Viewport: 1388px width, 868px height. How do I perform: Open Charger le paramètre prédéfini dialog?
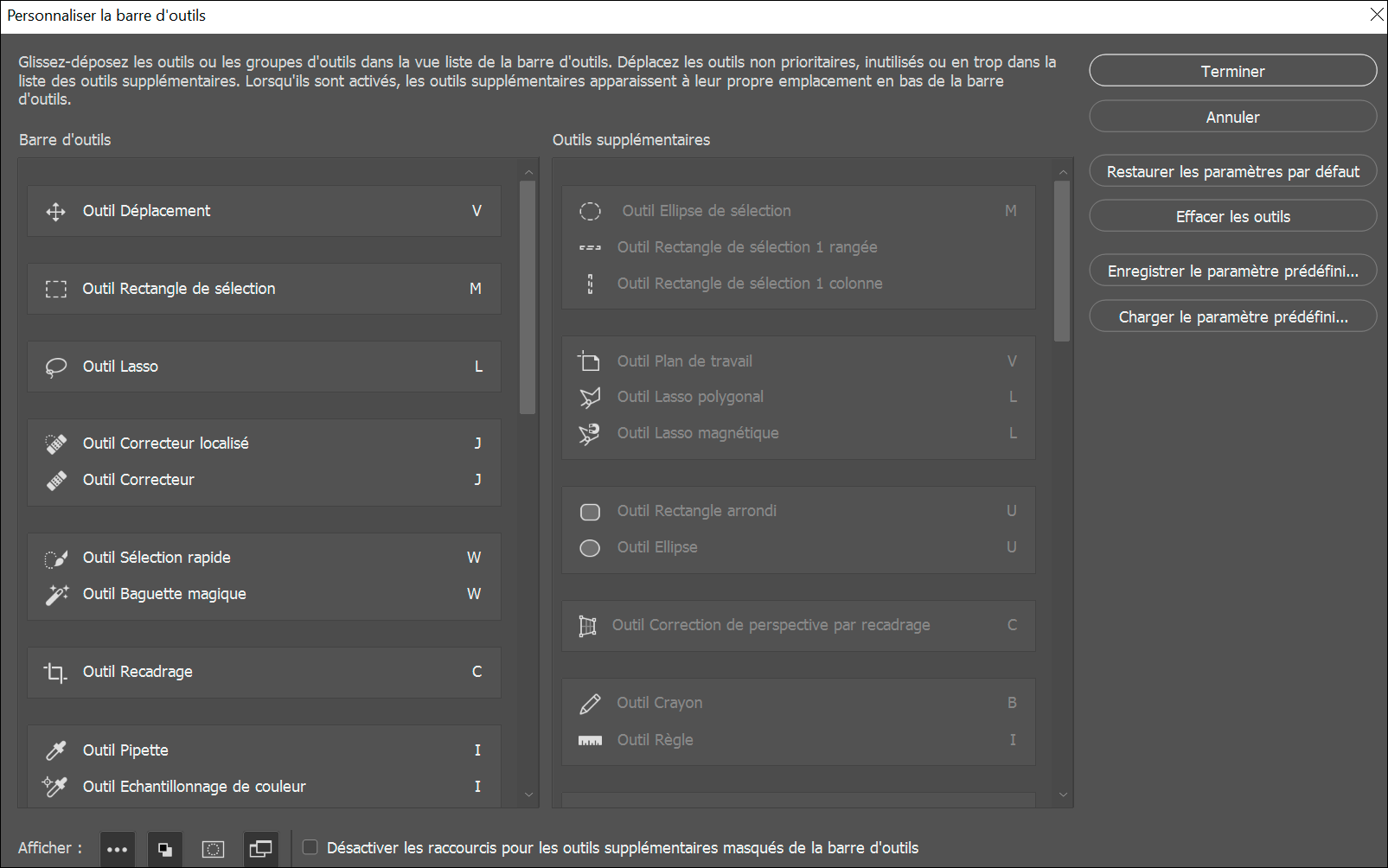pos(1232,316)
